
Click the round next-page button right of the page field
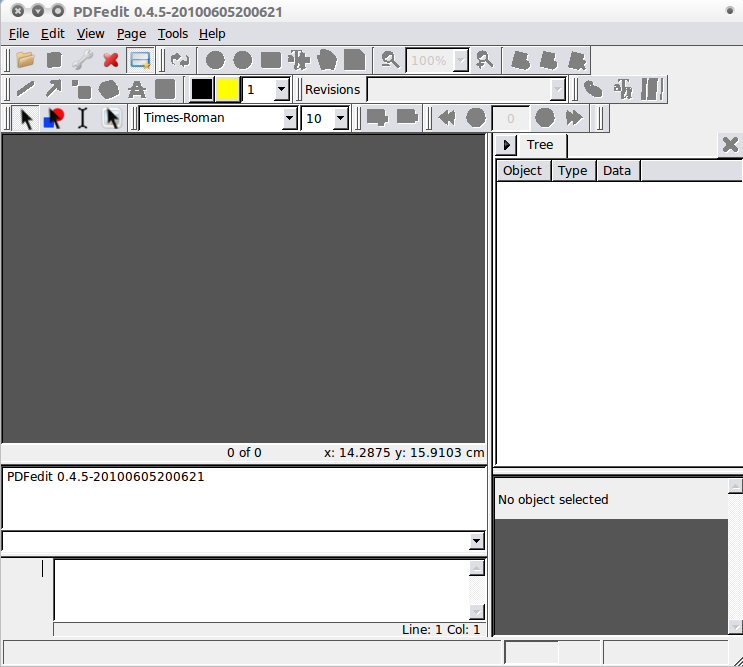point(545,117)
